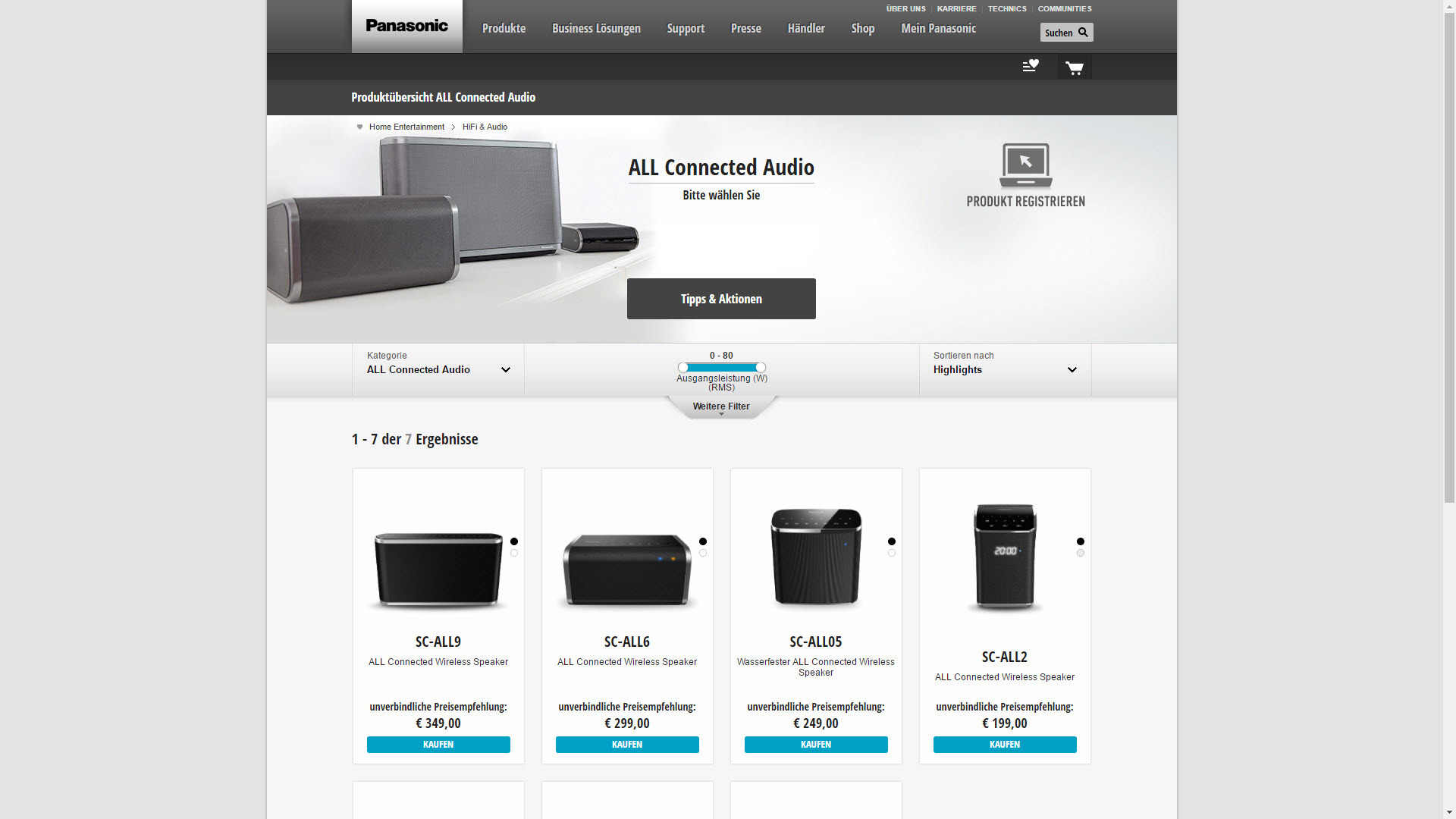Viewport: 1456px width, 819px height.
Task: Expand the Weitere Filter panel
Action: tap(720, 407)
